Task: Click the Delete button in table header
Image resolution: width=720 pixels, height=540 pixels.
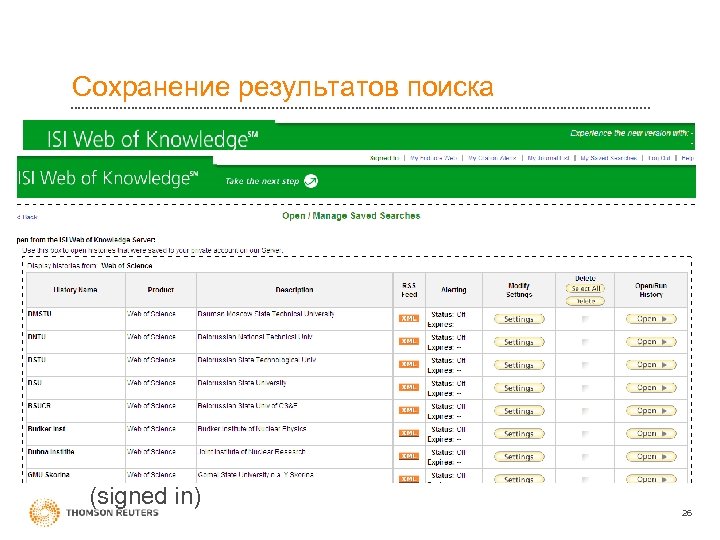Action: [x=585, y=301]
